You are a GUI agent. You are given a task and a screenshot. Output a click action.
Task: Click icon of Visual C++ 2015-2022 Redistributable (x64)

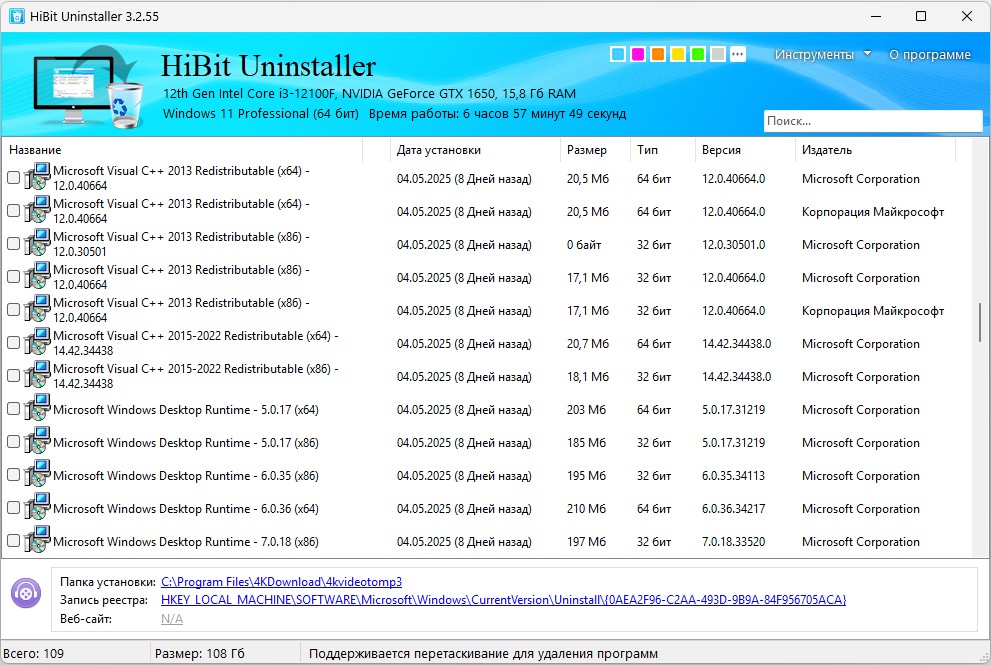coord(37,343)
